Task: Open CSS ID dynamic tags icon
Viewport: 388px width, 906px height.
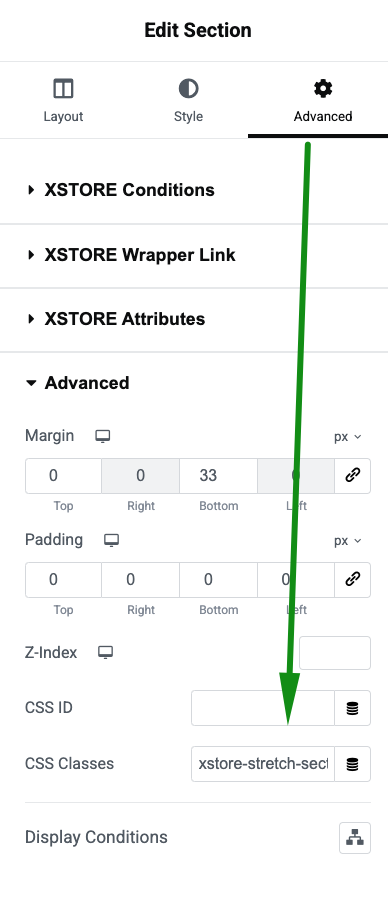Action: (352, 708)
